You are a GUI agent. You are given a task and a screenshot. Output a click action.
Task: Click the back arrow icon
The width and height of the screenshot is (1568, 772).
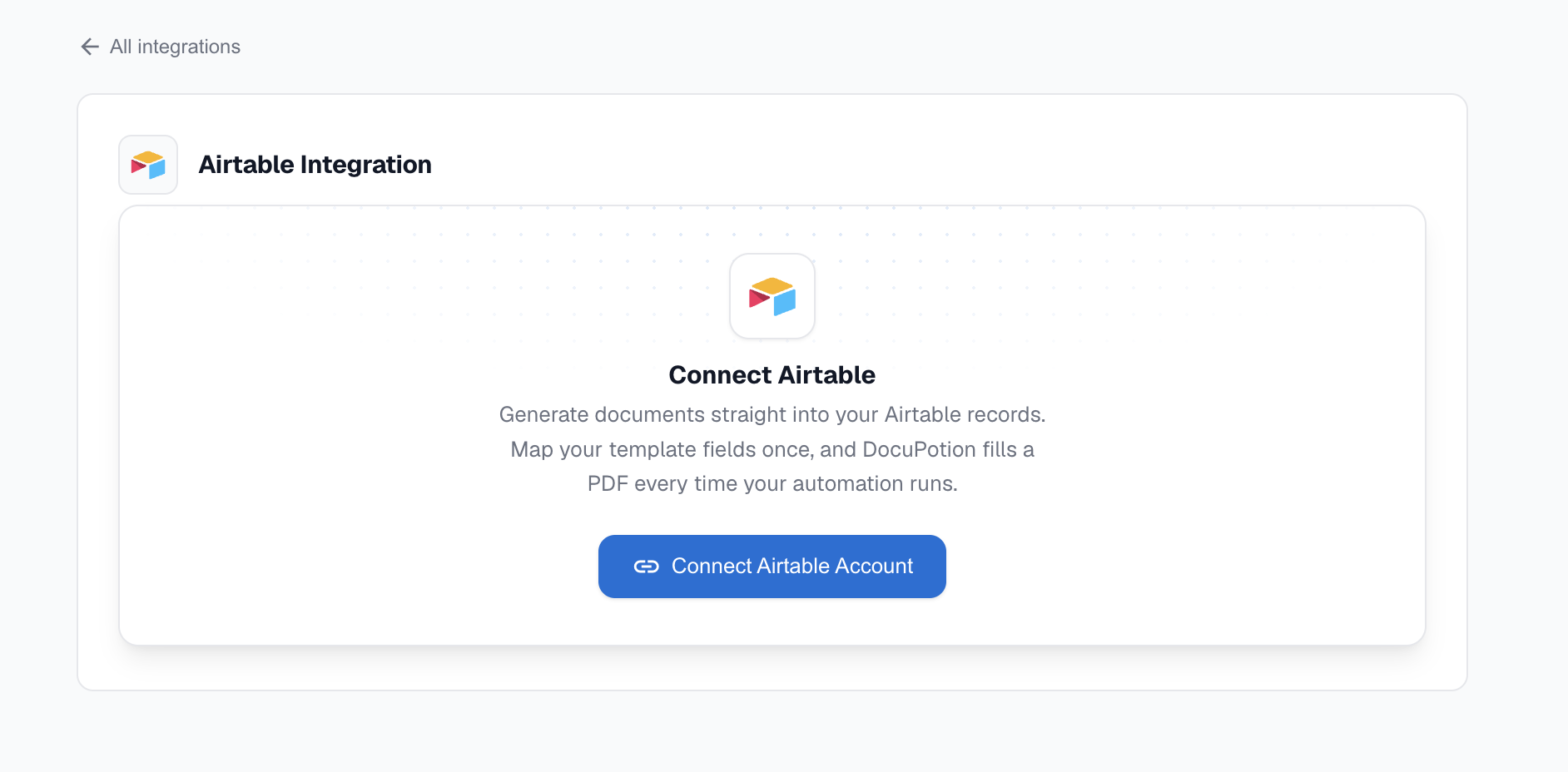pyautogui.click(x=90, y=47)
